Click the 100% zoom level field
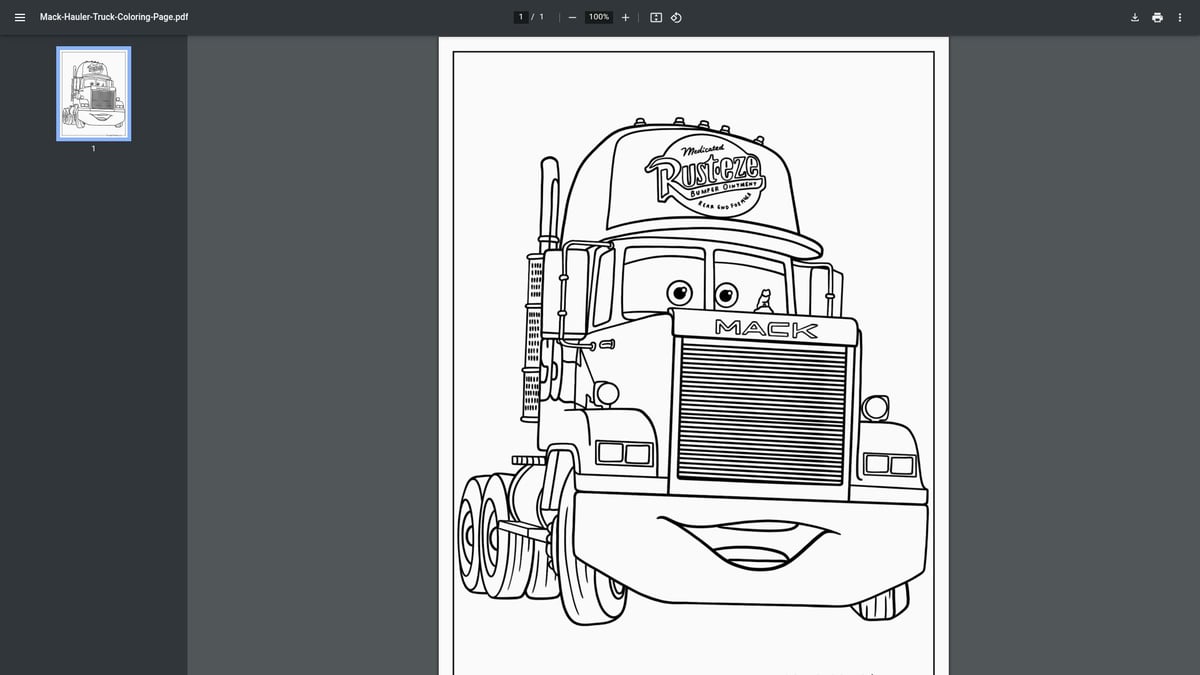Viewport: 1200px width, 675px height. pyautogui.click(x=597, y=16)
